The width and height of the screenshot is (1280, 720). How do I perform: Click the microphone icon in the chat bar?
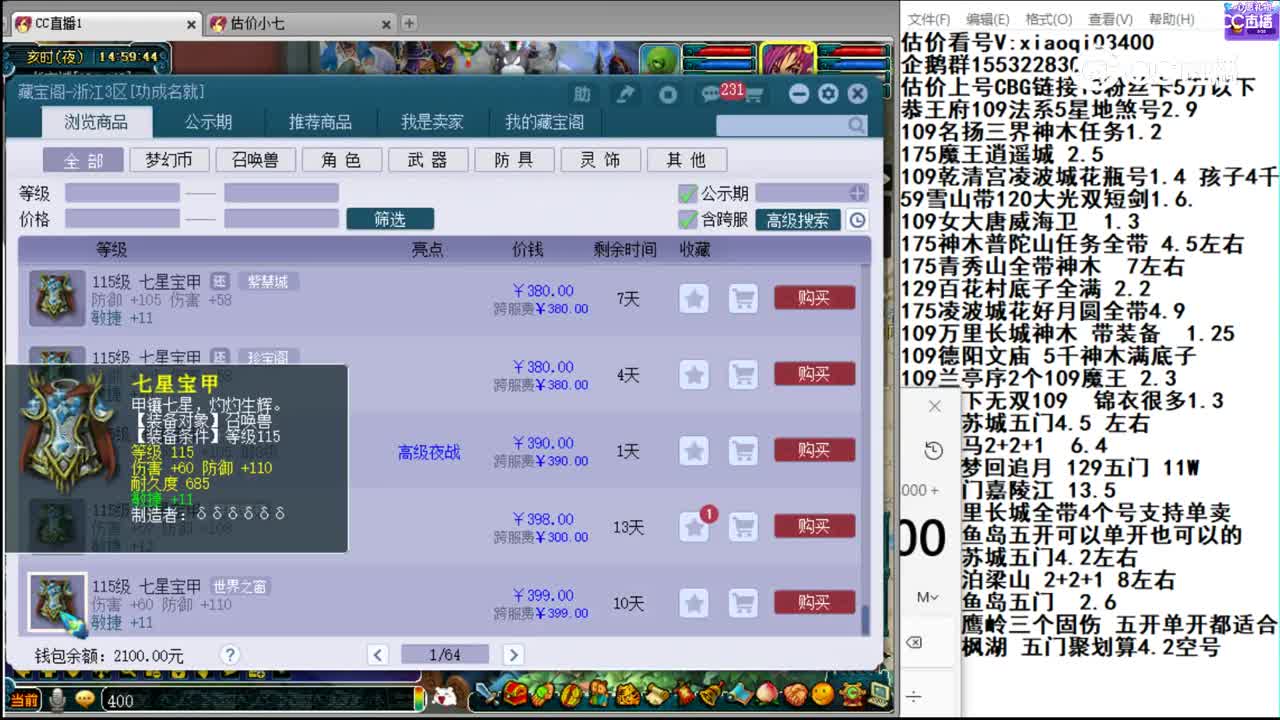click(x=58, y=700)
